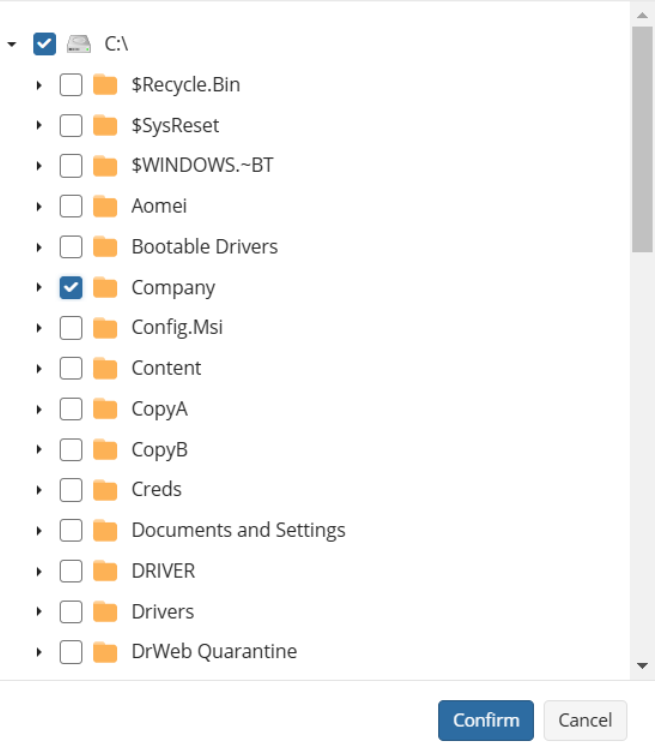Click the $Recycle.Bin folder icon

click(x=105, y=85)
